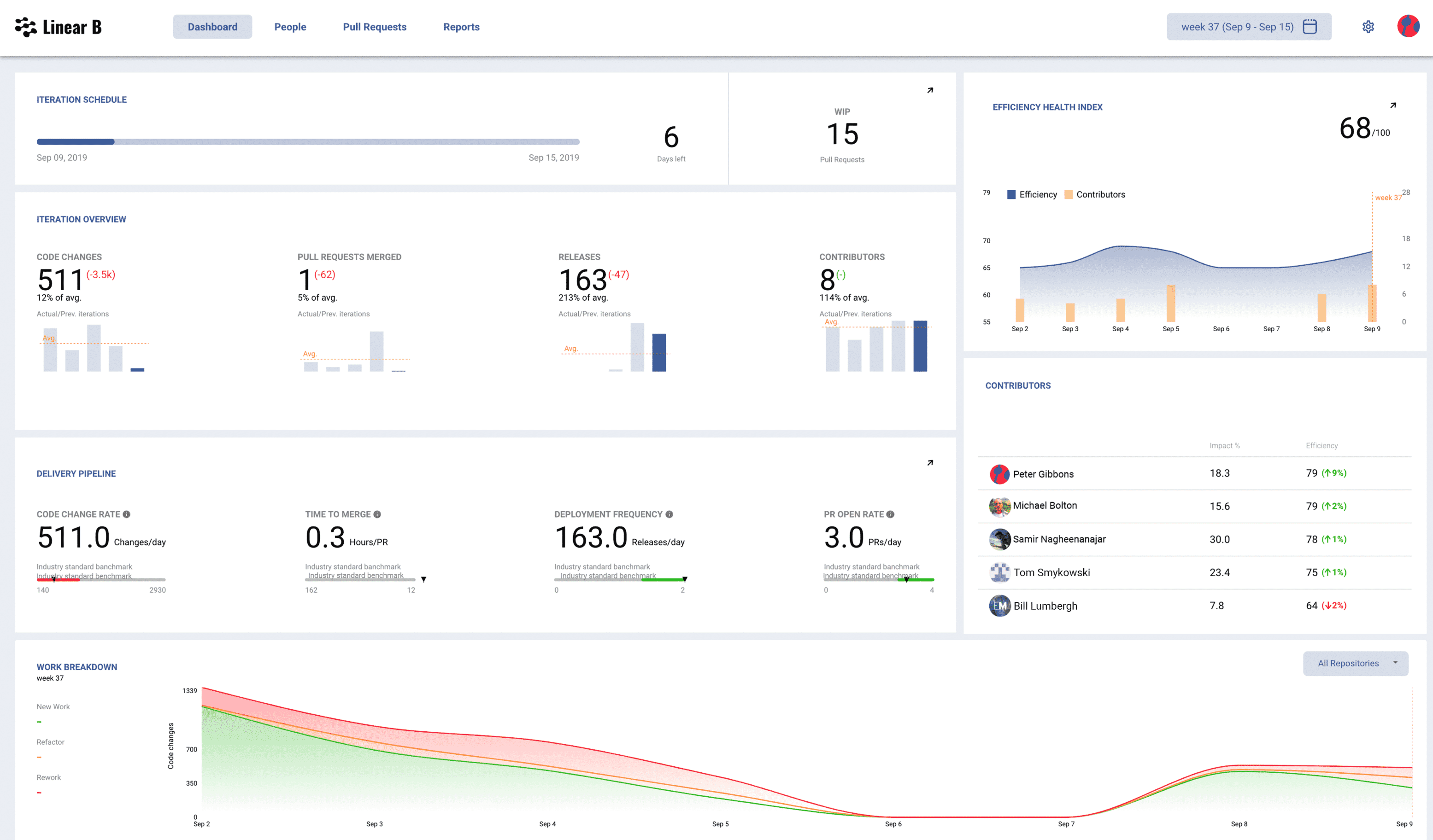Open Peter Gibbons contributor row
This screenshot has width=1433, height=840.
1043,474
